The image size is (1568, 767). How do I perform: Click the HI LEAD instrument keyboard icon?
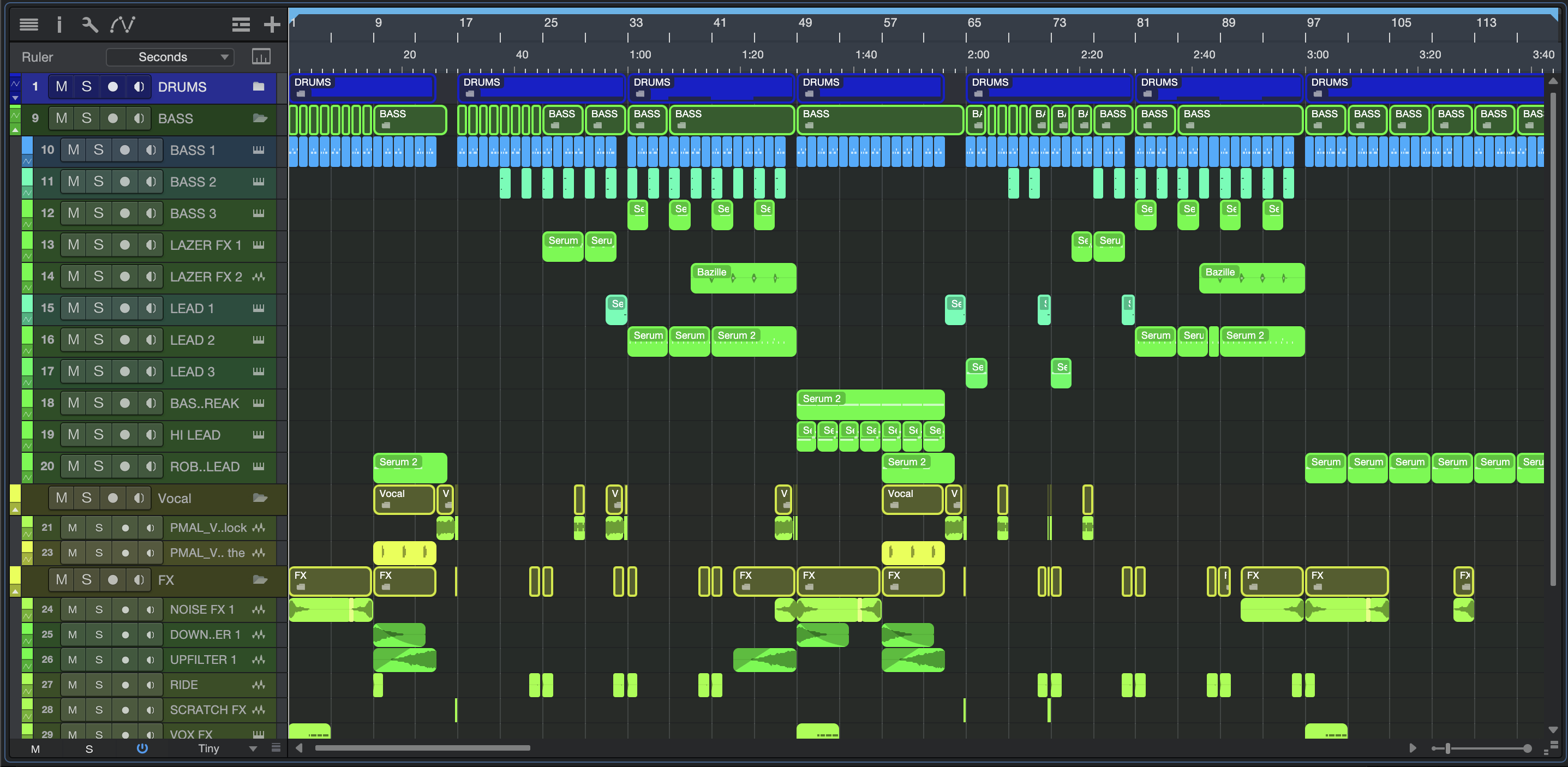click(x=259, y=435)
